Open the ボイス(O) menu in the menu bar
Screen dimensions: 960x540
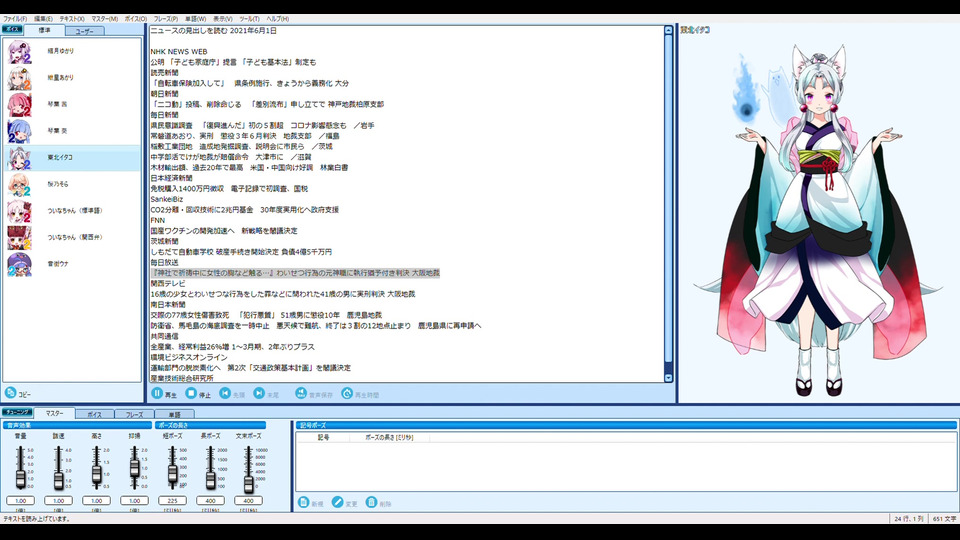pos(136,19)
